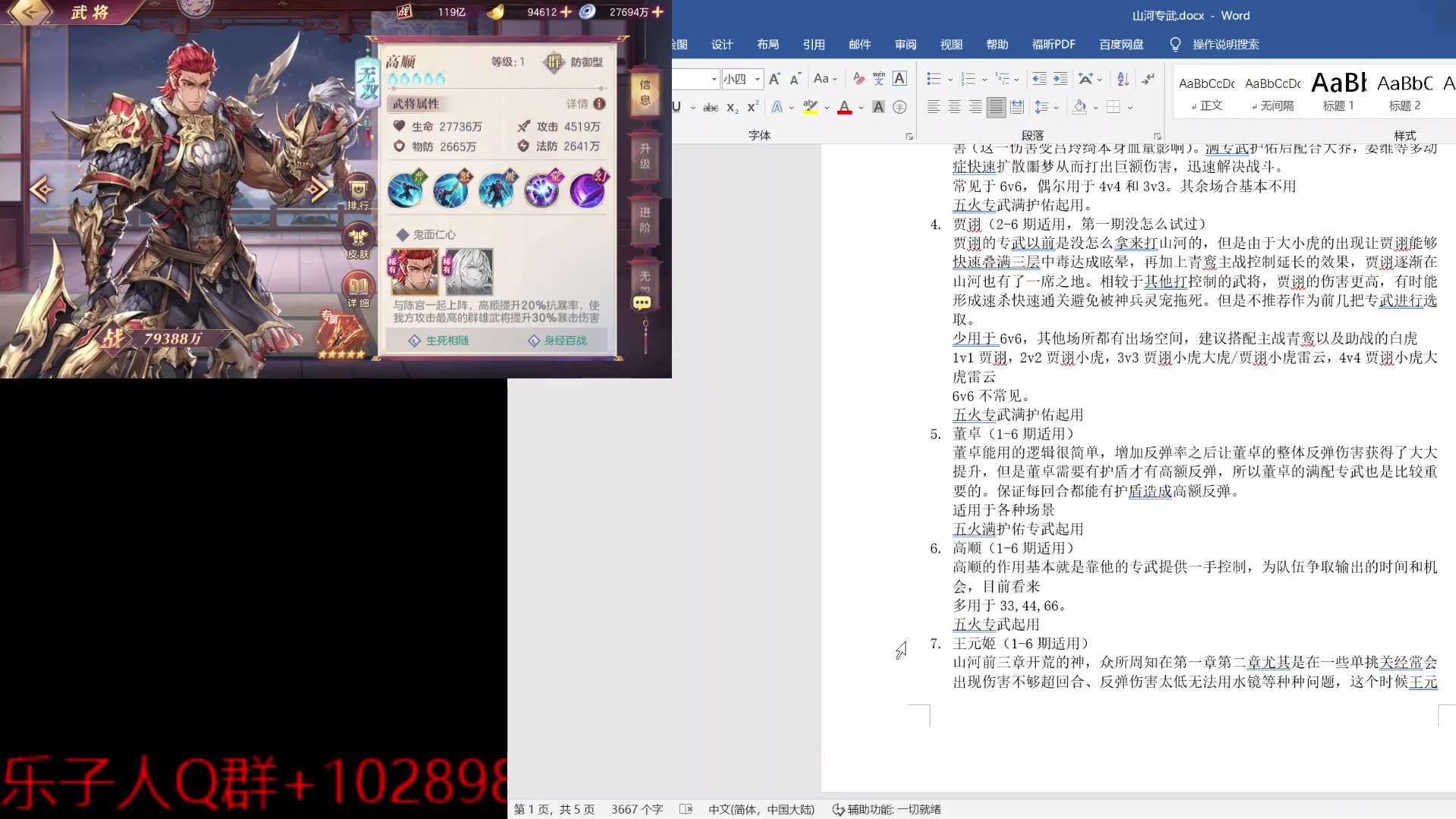Decrease paragraph indent
Image resolution: width=1456 pixels, height=819 pixels.
pyautogui.click(x=1040, y=79)
